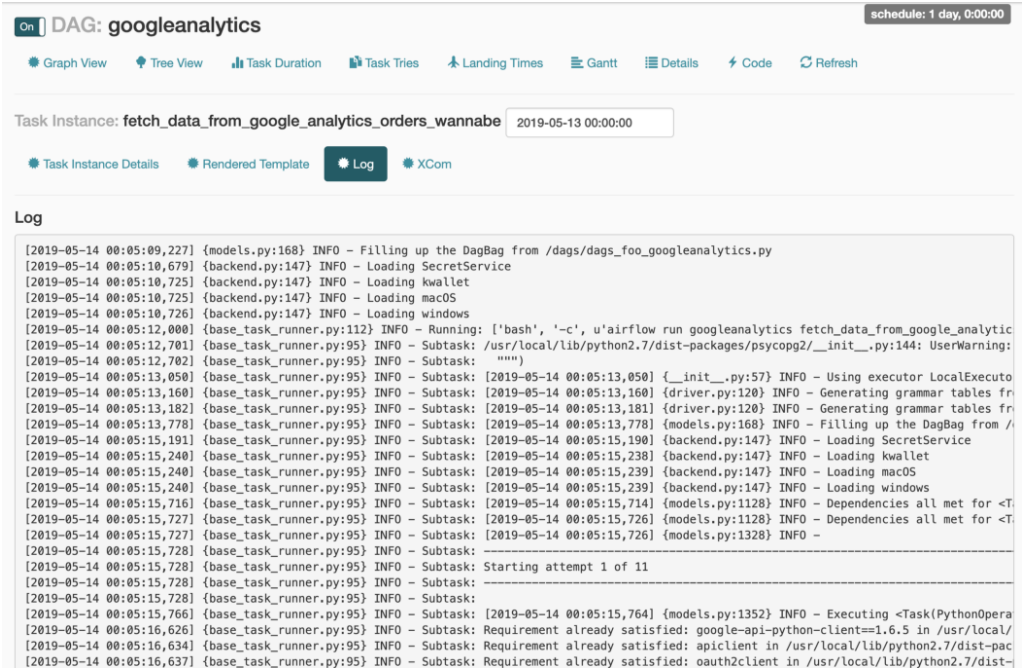Click the XCom gear icon
Viewport: 1027px width, 672px height.
pos(407,163)
